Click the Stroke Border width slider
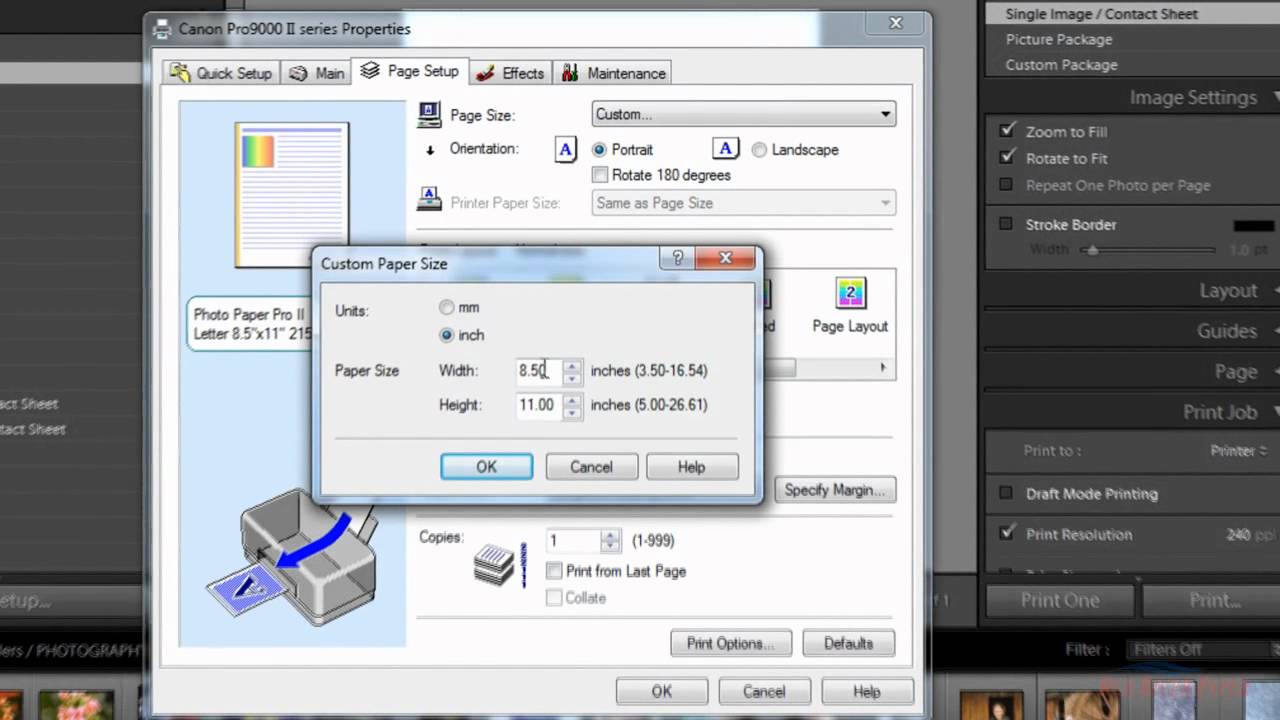The height and width of the screenshot is (720, 1280). tap(1150, 250)
